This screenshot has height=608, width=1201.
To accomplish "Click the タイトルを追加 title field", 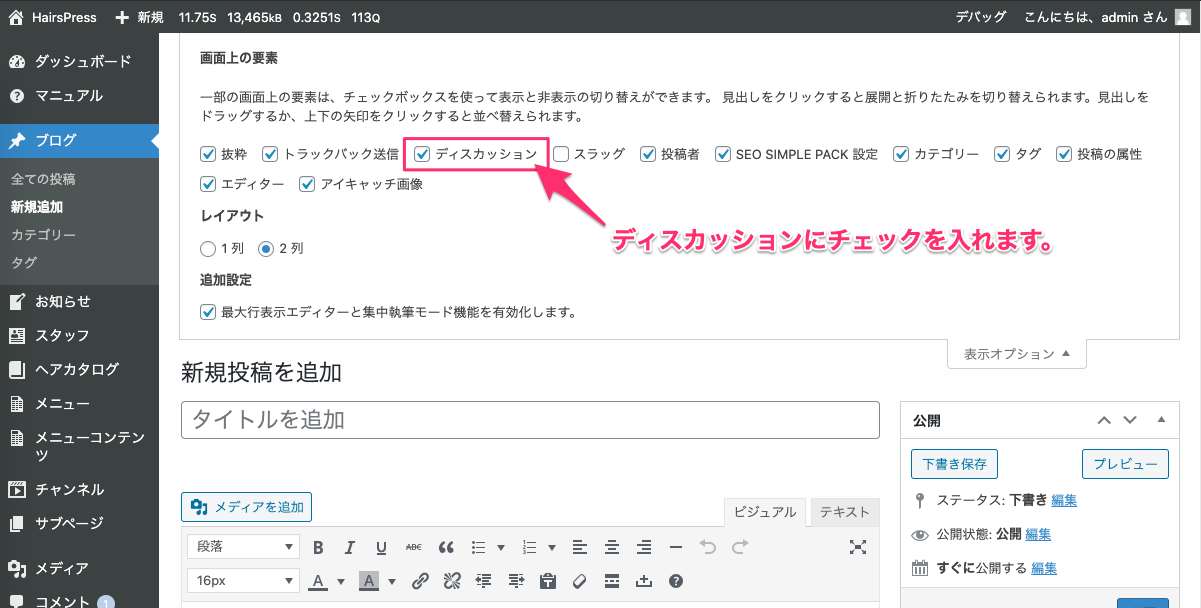I will (530, 420).
